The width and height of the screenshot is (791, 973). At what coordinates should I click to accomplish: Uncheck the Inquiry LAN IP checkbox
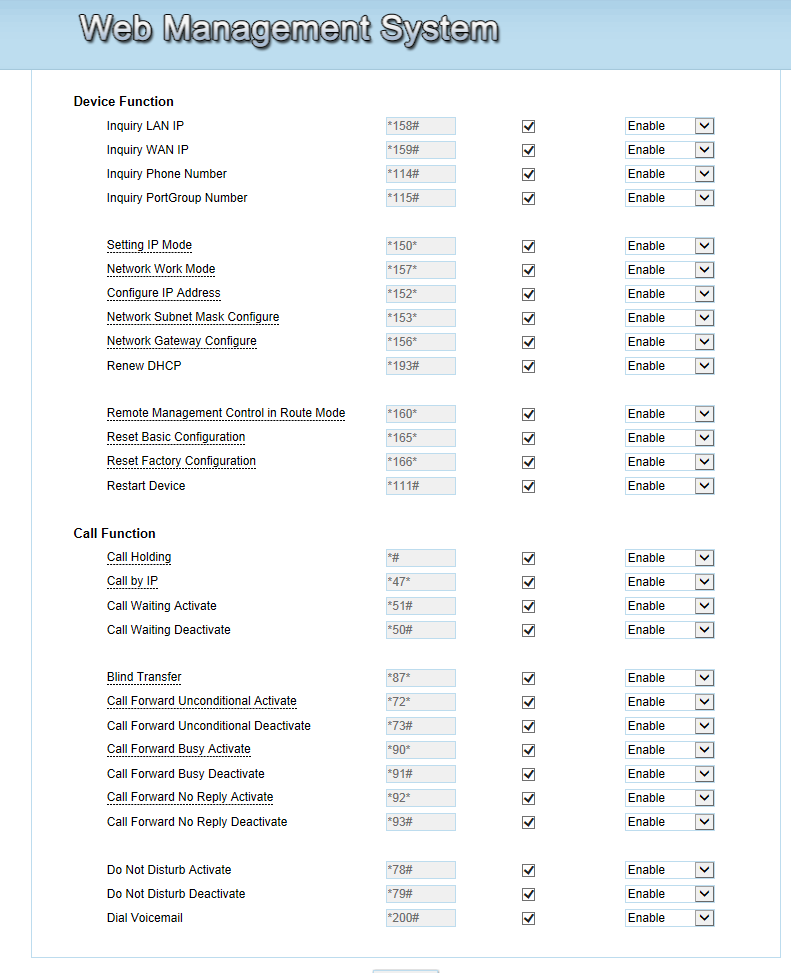529,127
